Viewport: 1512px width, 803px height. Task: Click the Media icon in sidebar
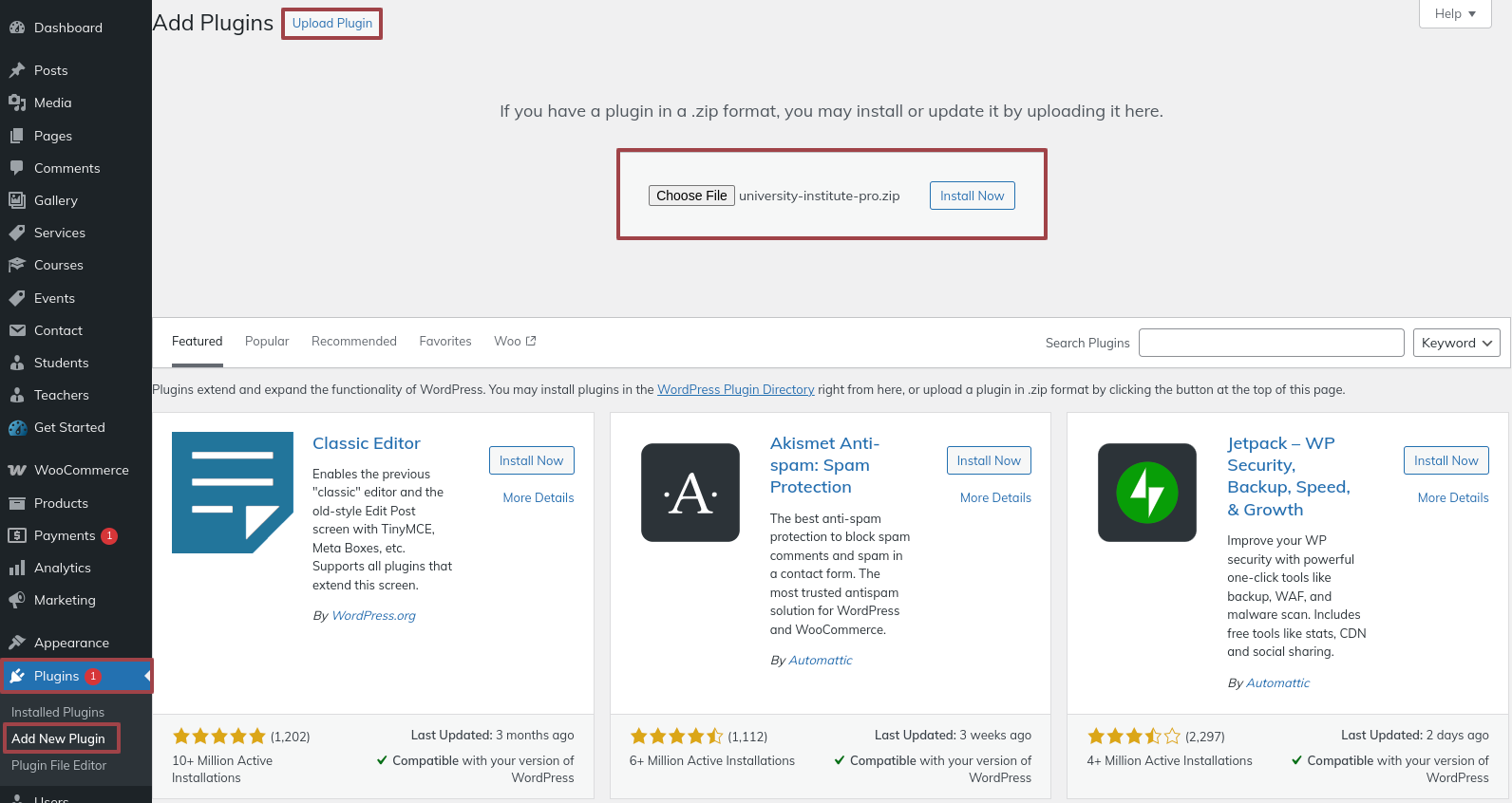pos(17,103)
